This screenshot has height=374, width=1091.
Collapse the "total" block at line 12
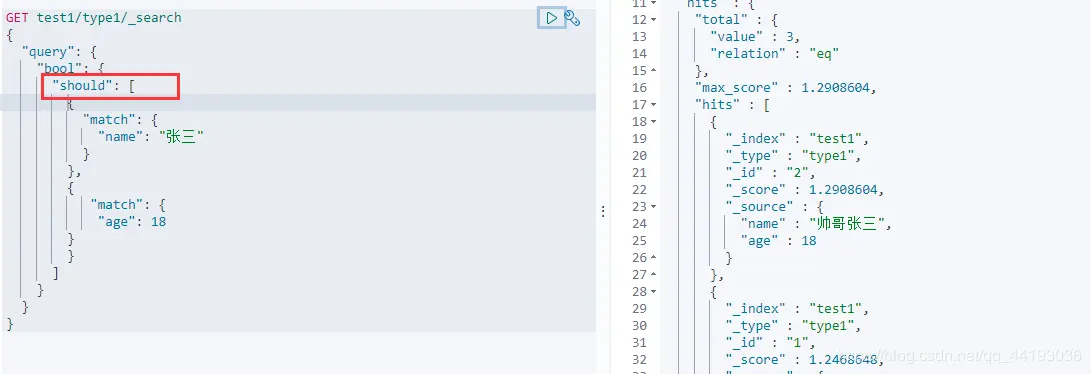[653, 19]
